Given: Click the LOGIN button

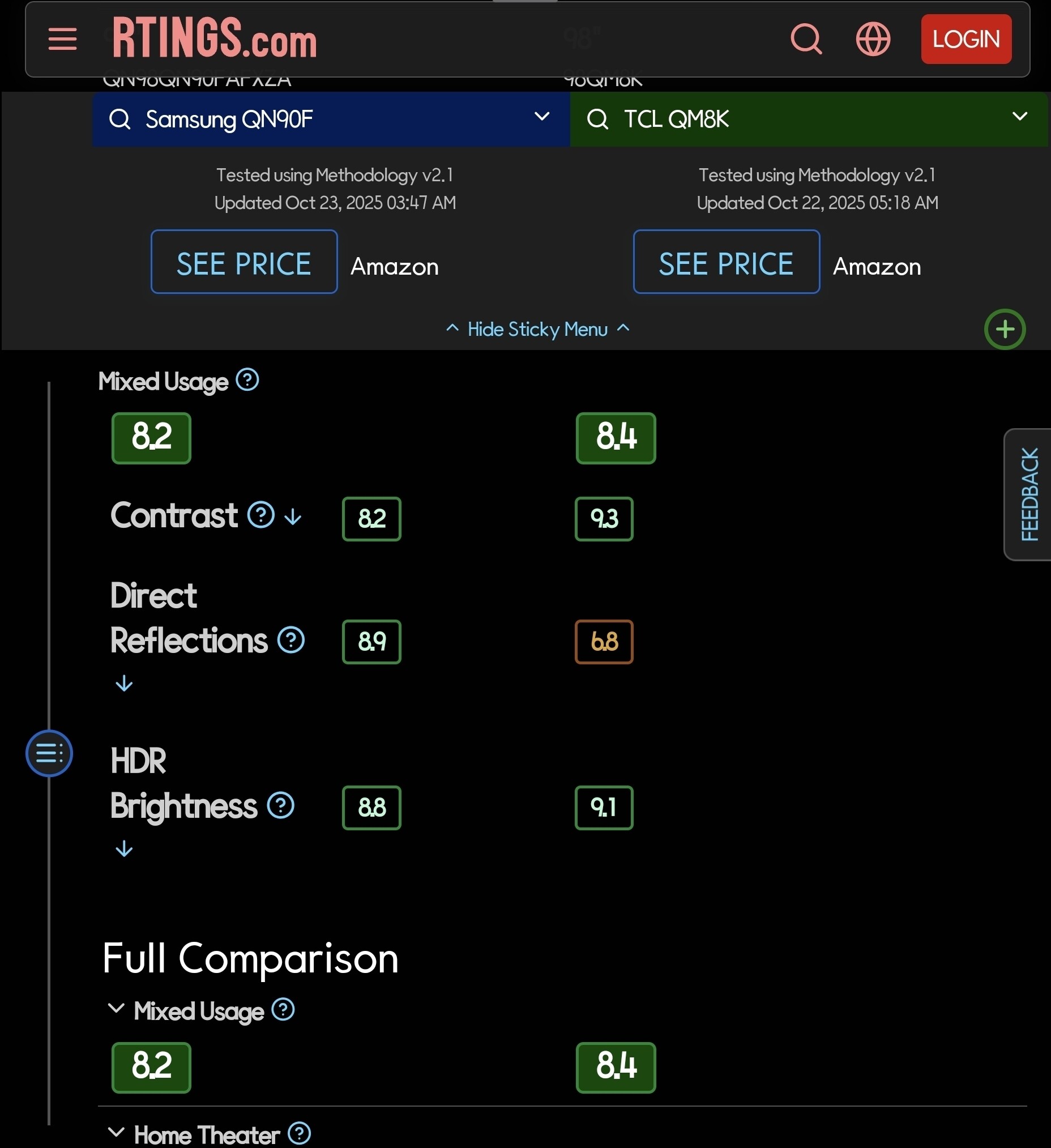Looking at the screenshot, I should 966,39.
